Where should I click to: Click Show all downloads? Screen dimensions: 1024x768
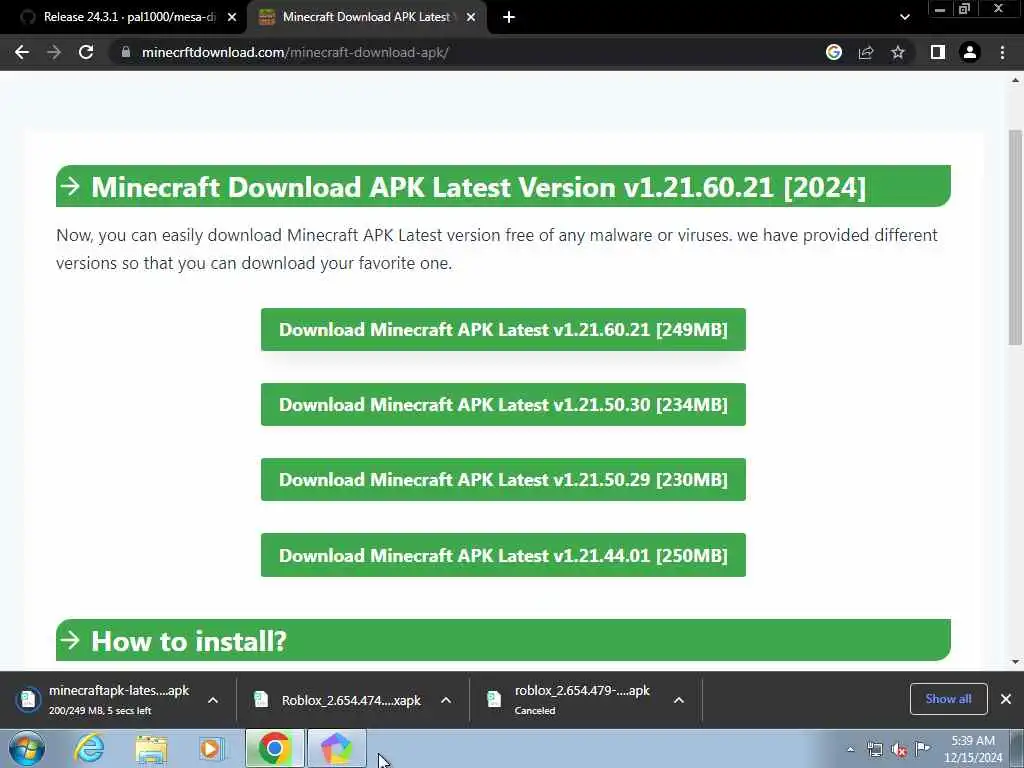pyautogui.click(x=948, y=699)
